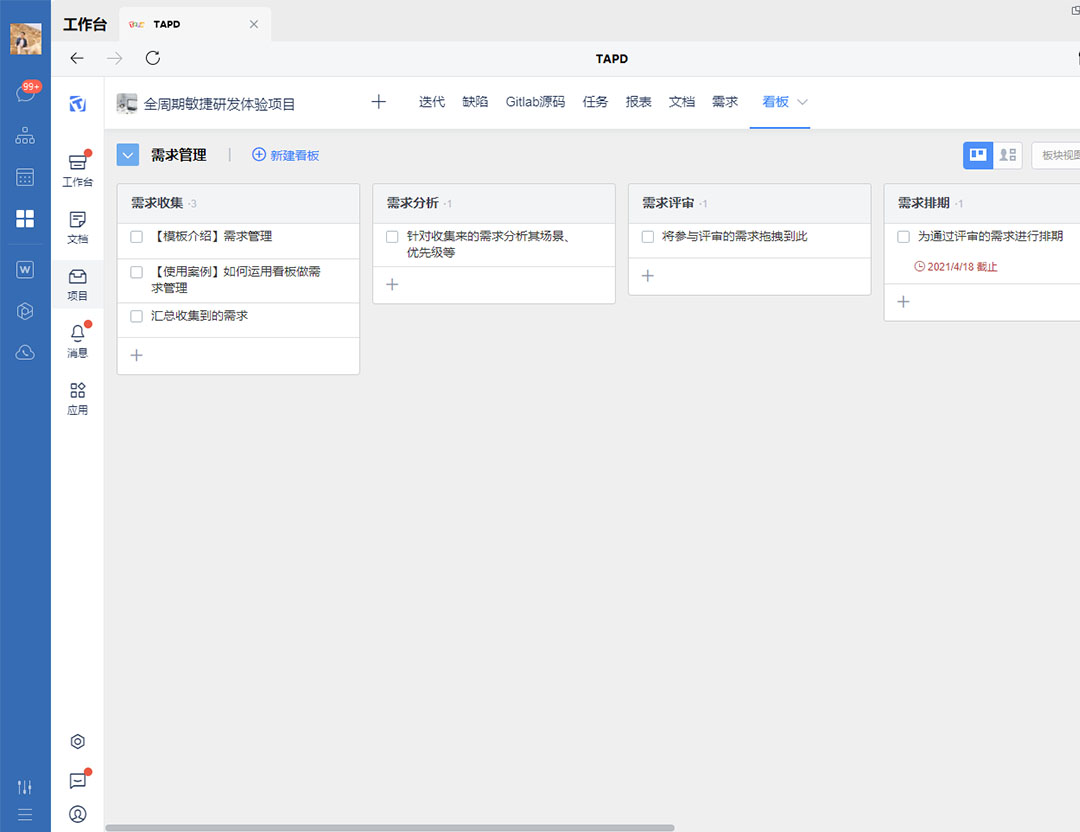
Task: Close the TAPD tab
Action: pos(254,24)
